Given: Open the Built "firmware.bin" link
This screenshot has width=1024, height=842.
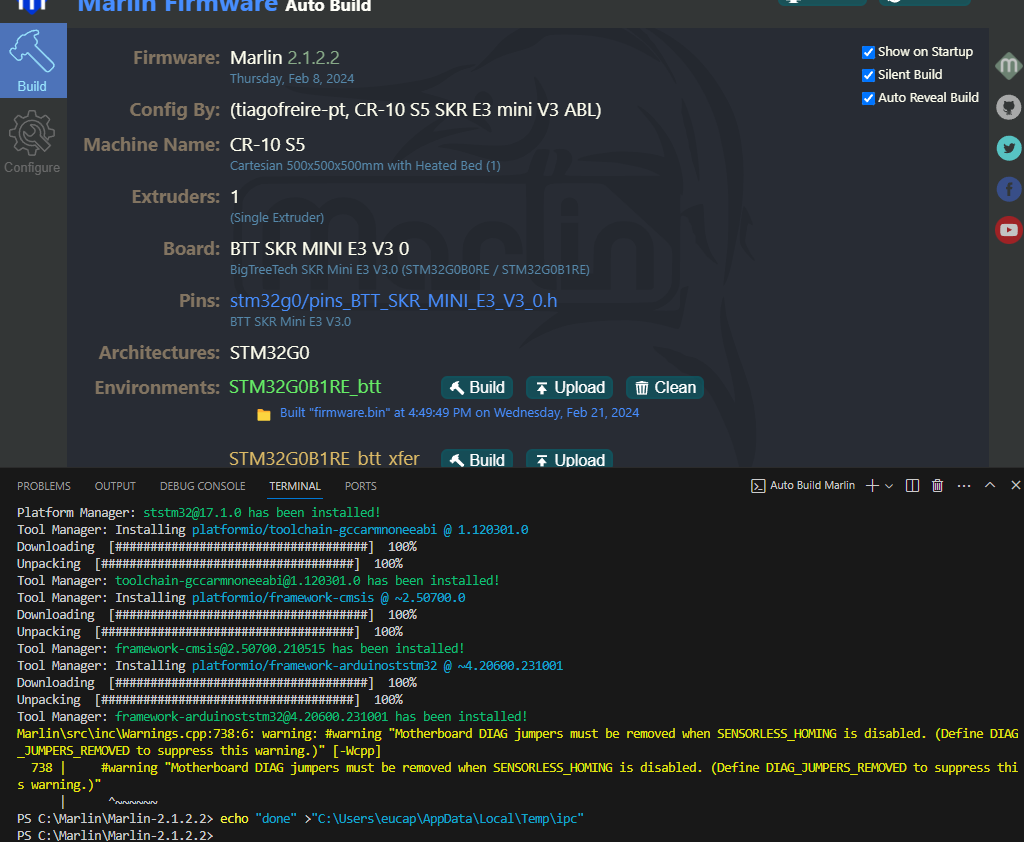Looking at the screenshot, I should coord(459,413).
